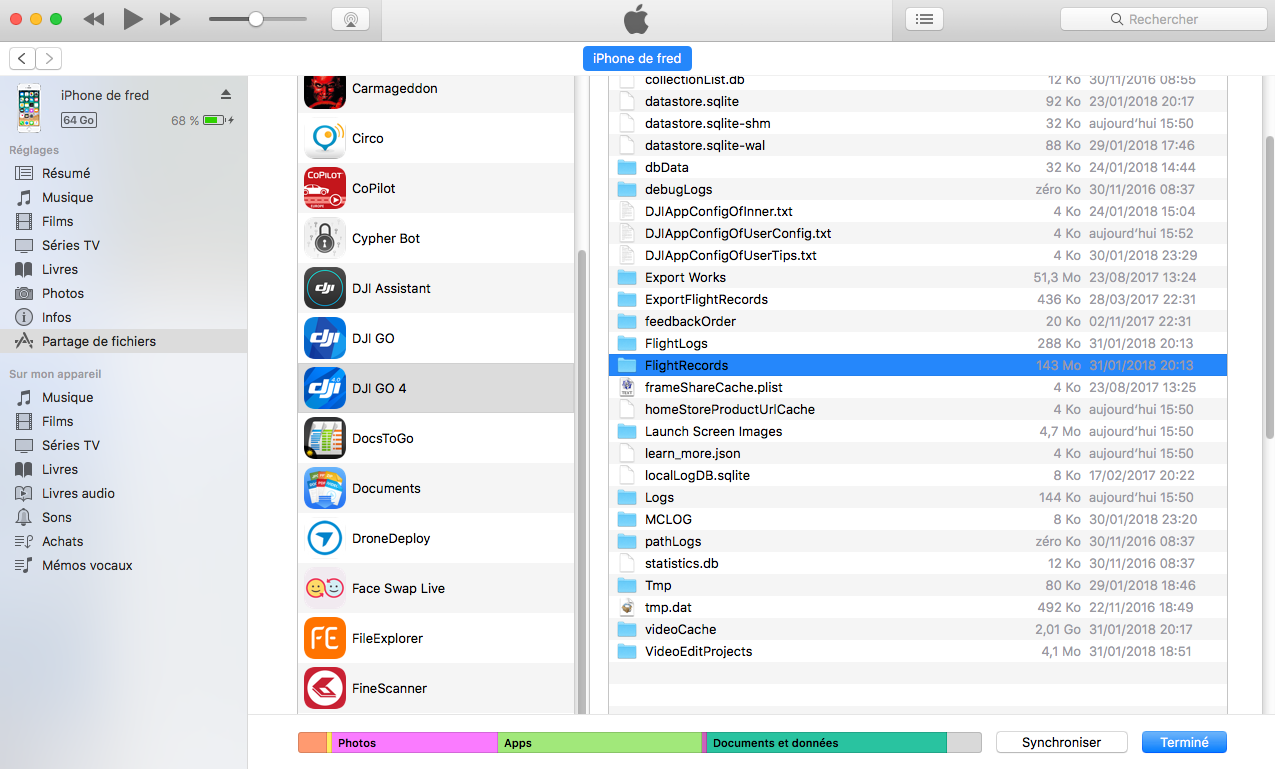Click the play button

point(133,19)
